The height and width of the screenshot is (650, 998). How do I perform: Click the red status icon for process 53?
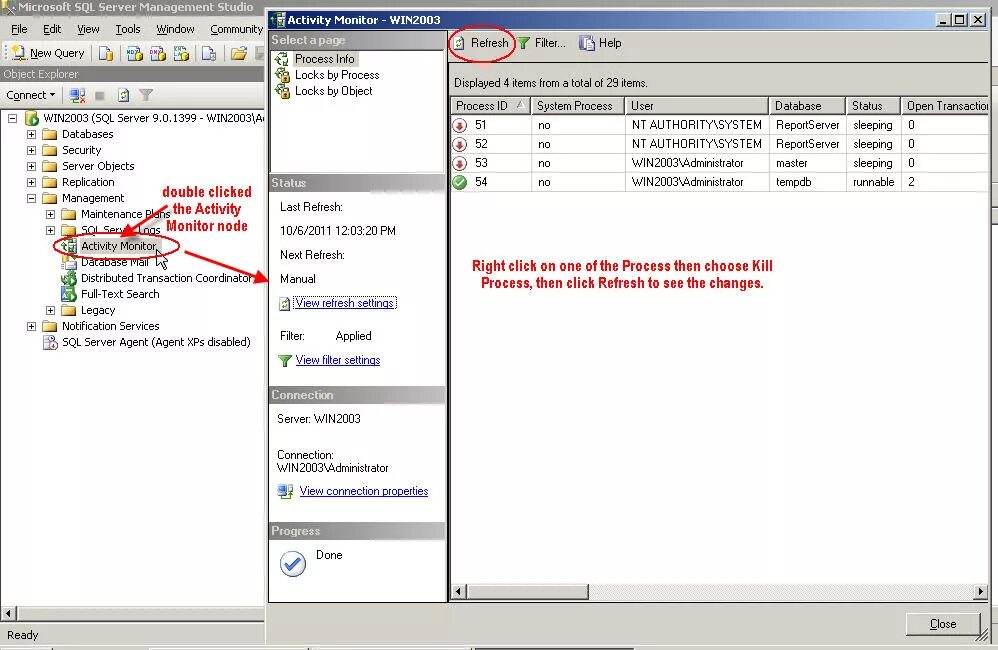click(460, 164)
